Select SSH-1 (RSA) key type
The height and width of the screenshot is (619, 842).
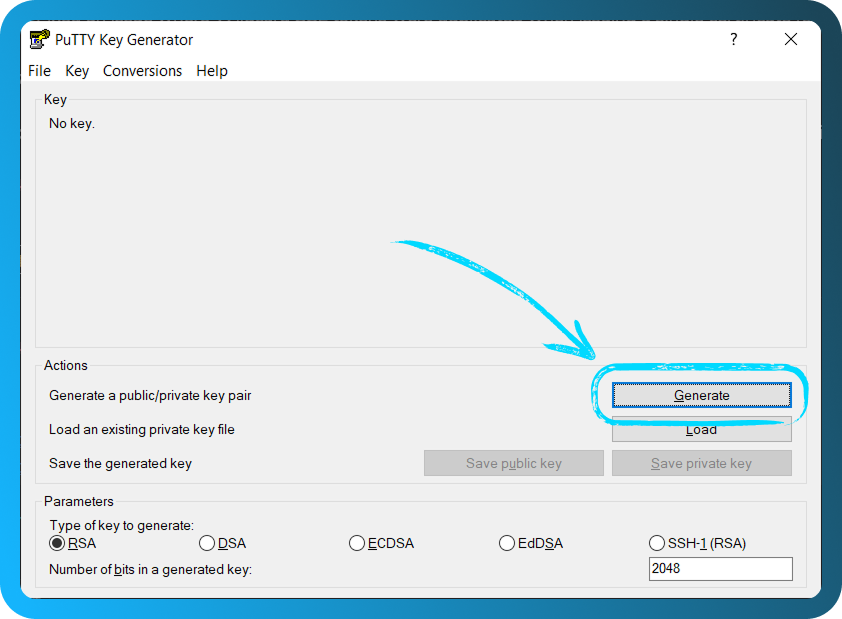(x=657, y=543)
